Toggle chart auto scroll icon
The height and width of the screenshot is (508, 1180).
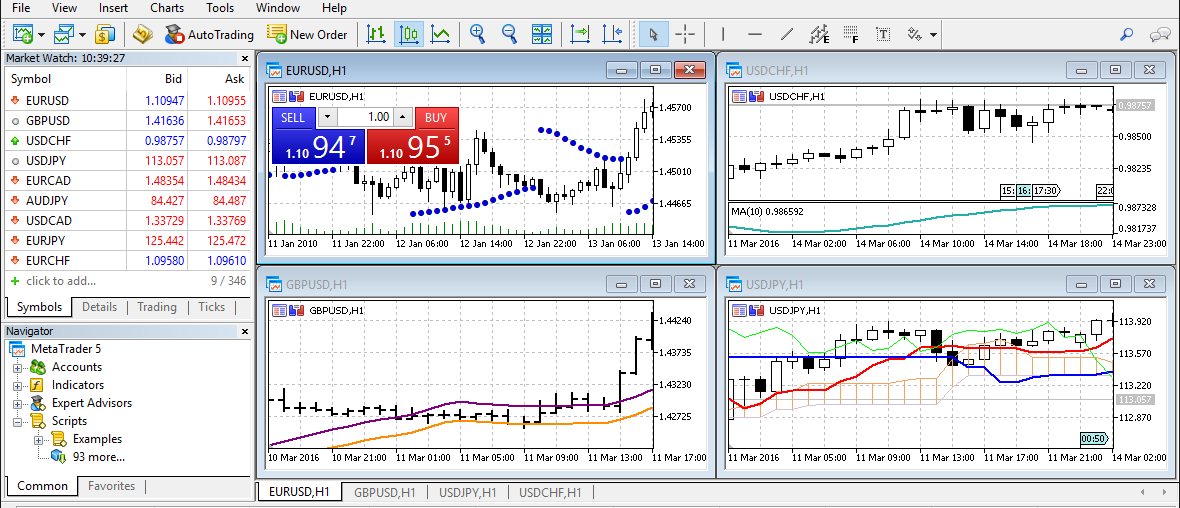580,34
